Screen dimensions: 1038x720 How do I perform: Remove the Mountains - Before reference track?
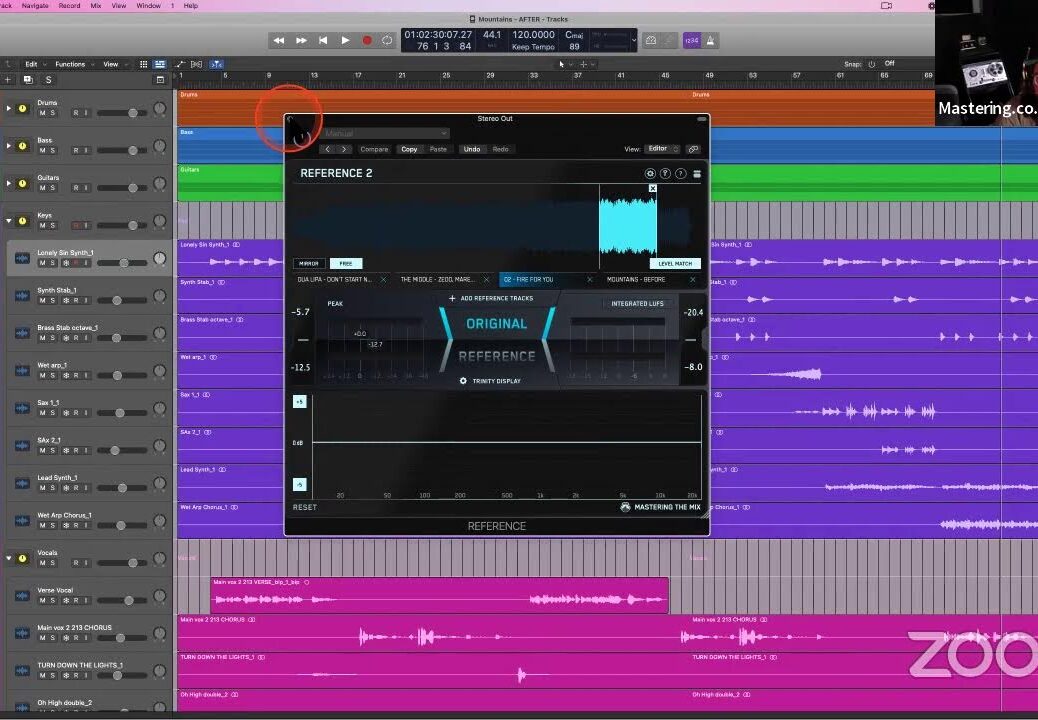point(692,280)
